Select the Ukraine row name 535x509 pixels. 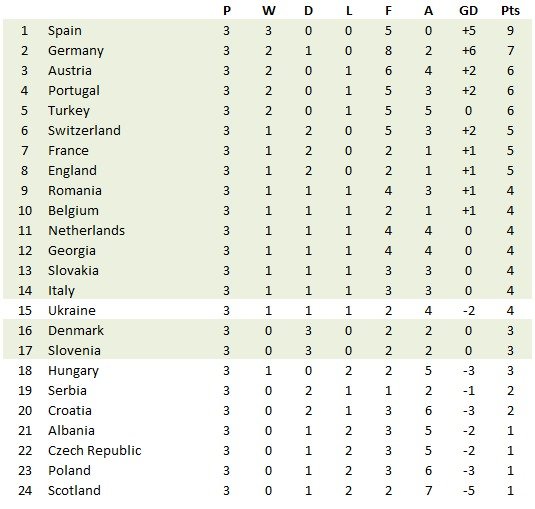tap(72, 310)
